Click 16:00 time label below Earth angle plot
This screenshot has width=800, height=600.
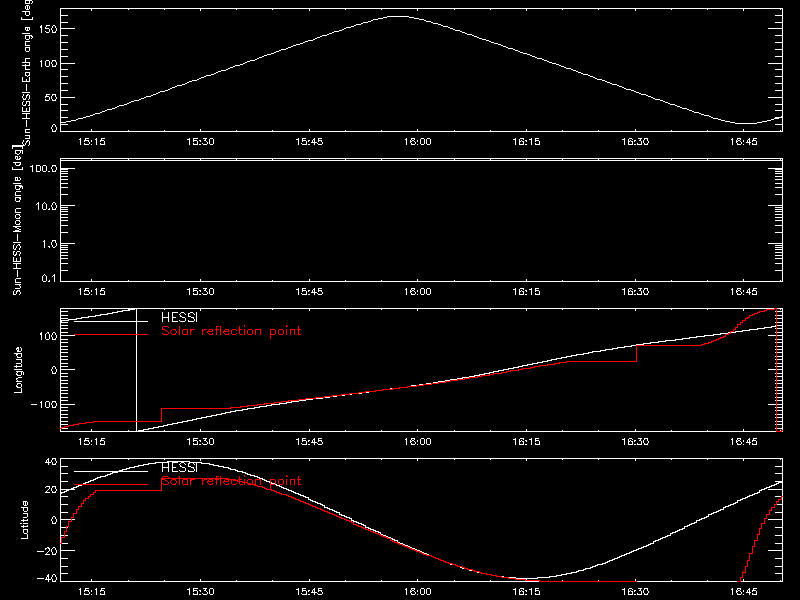[417, 142]
